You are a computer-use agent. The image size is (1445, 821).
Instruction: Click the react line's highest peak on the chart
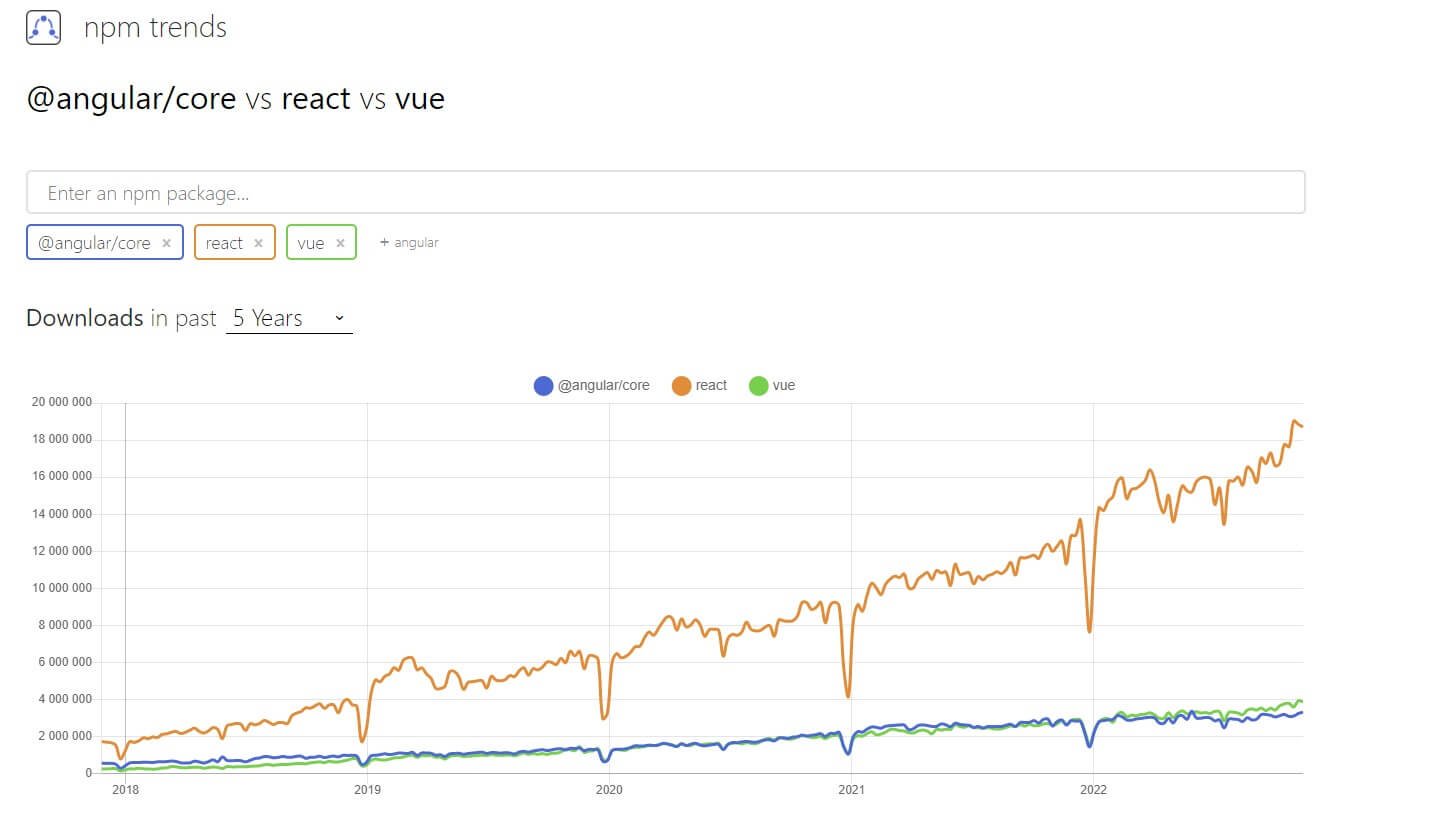tap(1294, 421)
